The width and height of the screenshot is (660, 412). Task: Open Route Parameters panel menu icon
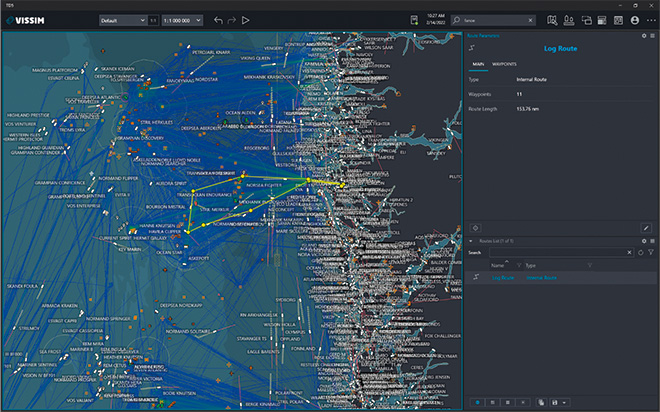652,36
